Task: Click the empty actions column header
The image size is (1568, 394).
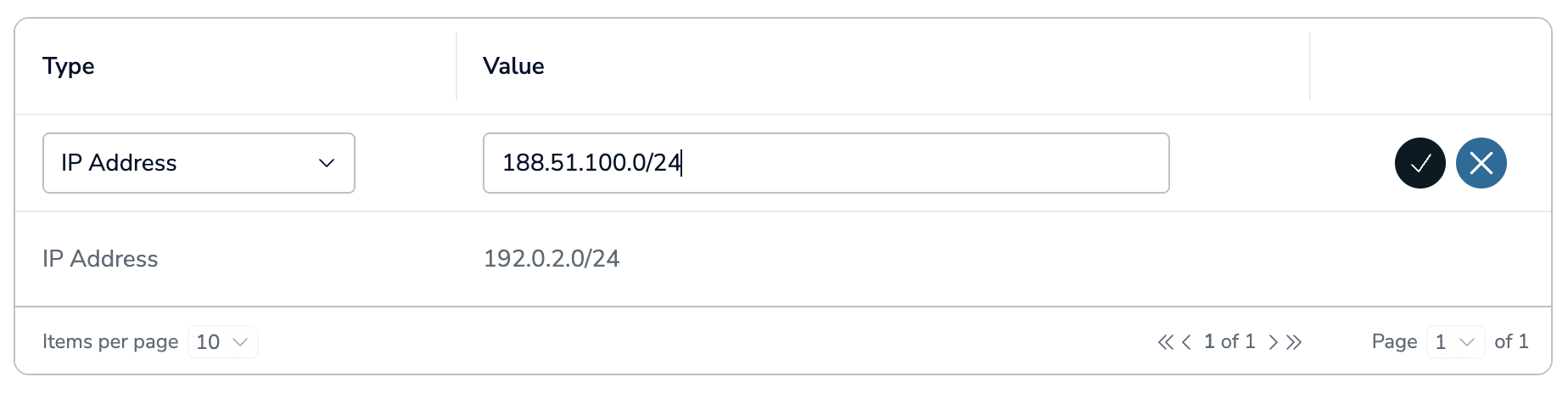Action: tap(1431, 66)
